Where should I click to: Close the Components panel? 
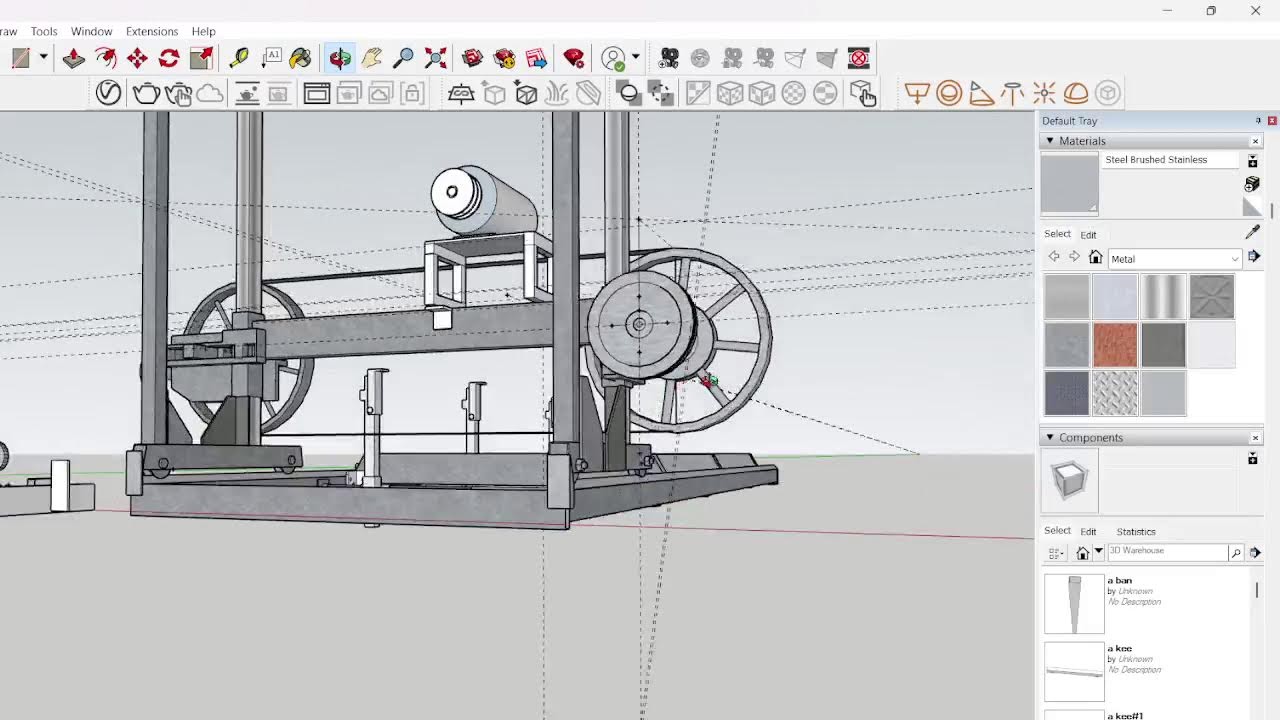click(1255, 438)
